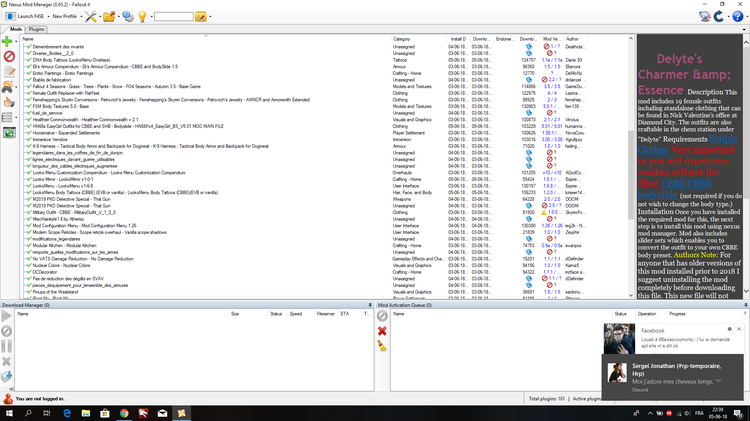Click the red X in Mod Activation Queue

click(x=382, y=331)
